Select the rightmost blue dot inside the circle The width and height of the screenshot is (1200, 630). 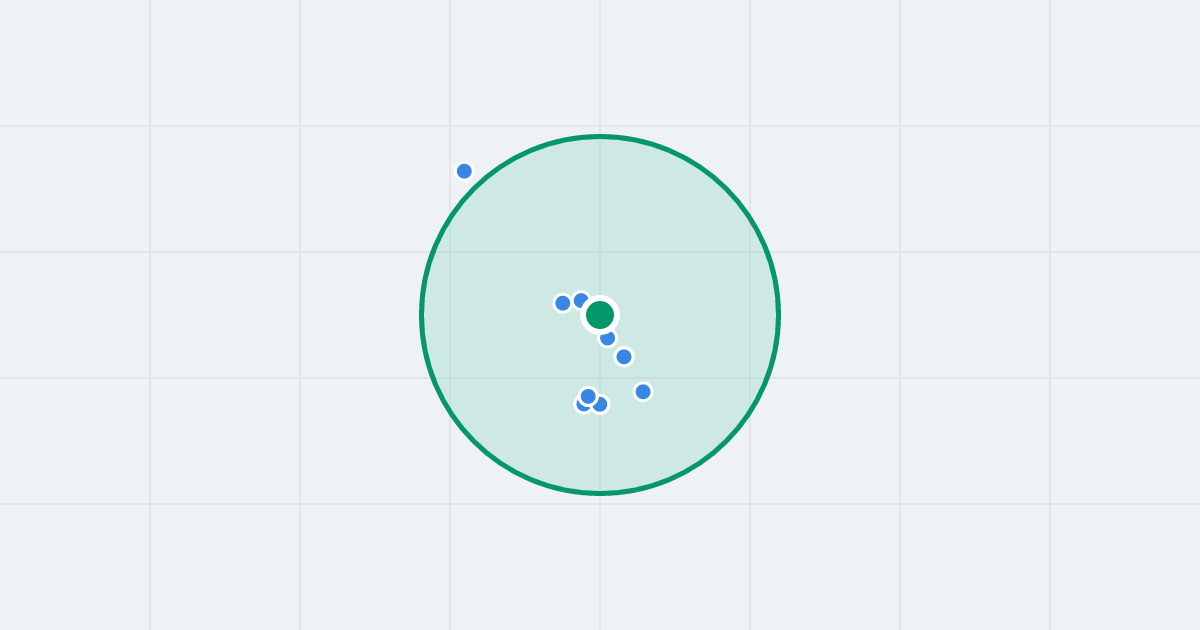(643, 392)
